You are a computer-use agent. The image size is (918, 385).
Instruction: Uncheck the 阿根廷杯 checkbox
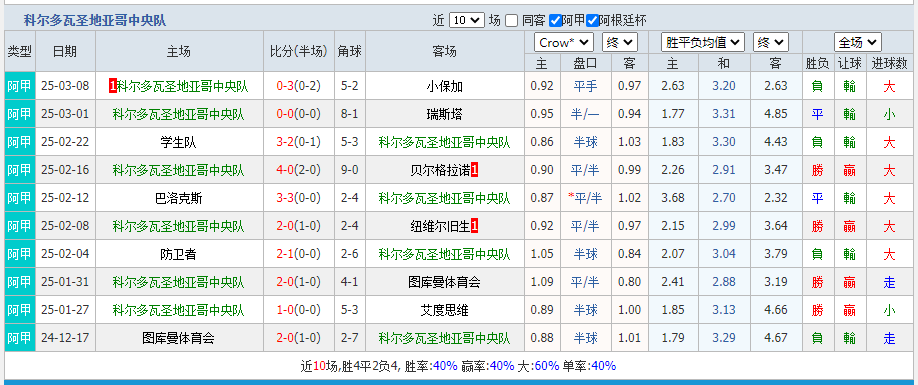[x=592, y=20]
